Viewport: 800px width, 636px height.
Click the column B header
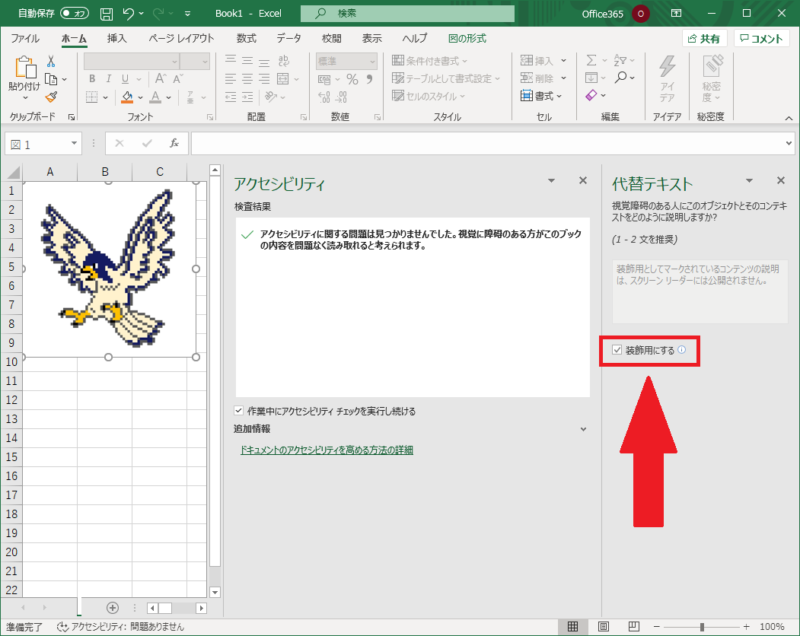[105, 172]
